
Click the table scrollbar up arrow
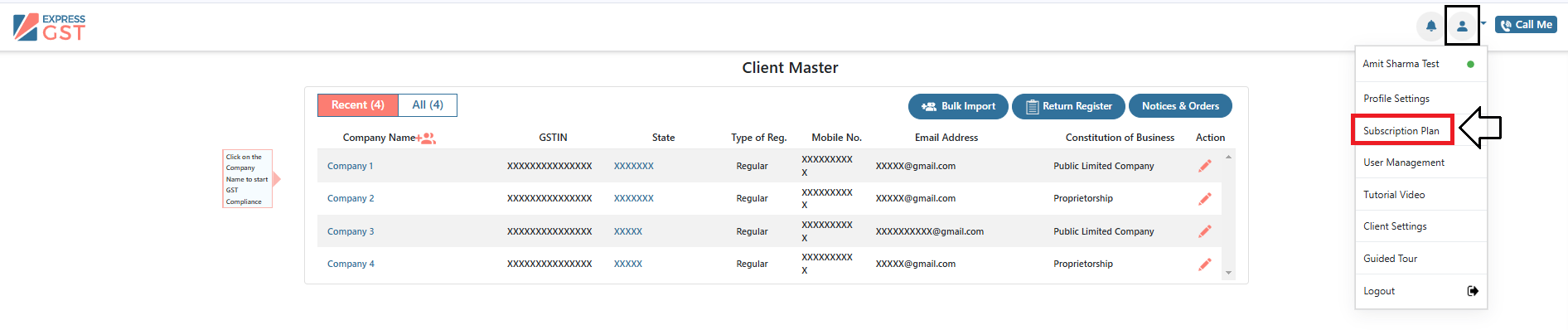click(x=1228, y=157)
